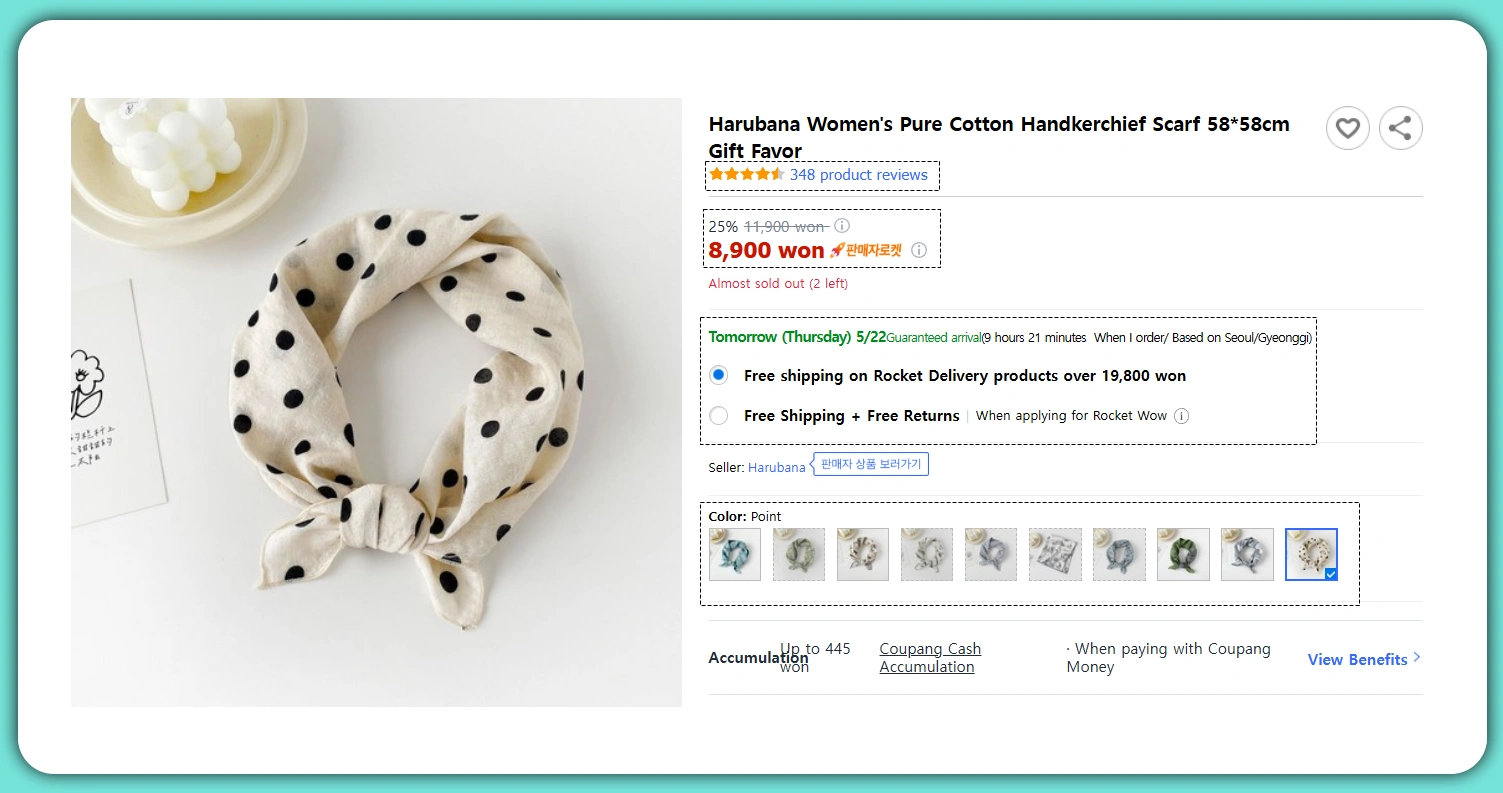Select Free Shipping + Free Returns radio option

(718, 416)
